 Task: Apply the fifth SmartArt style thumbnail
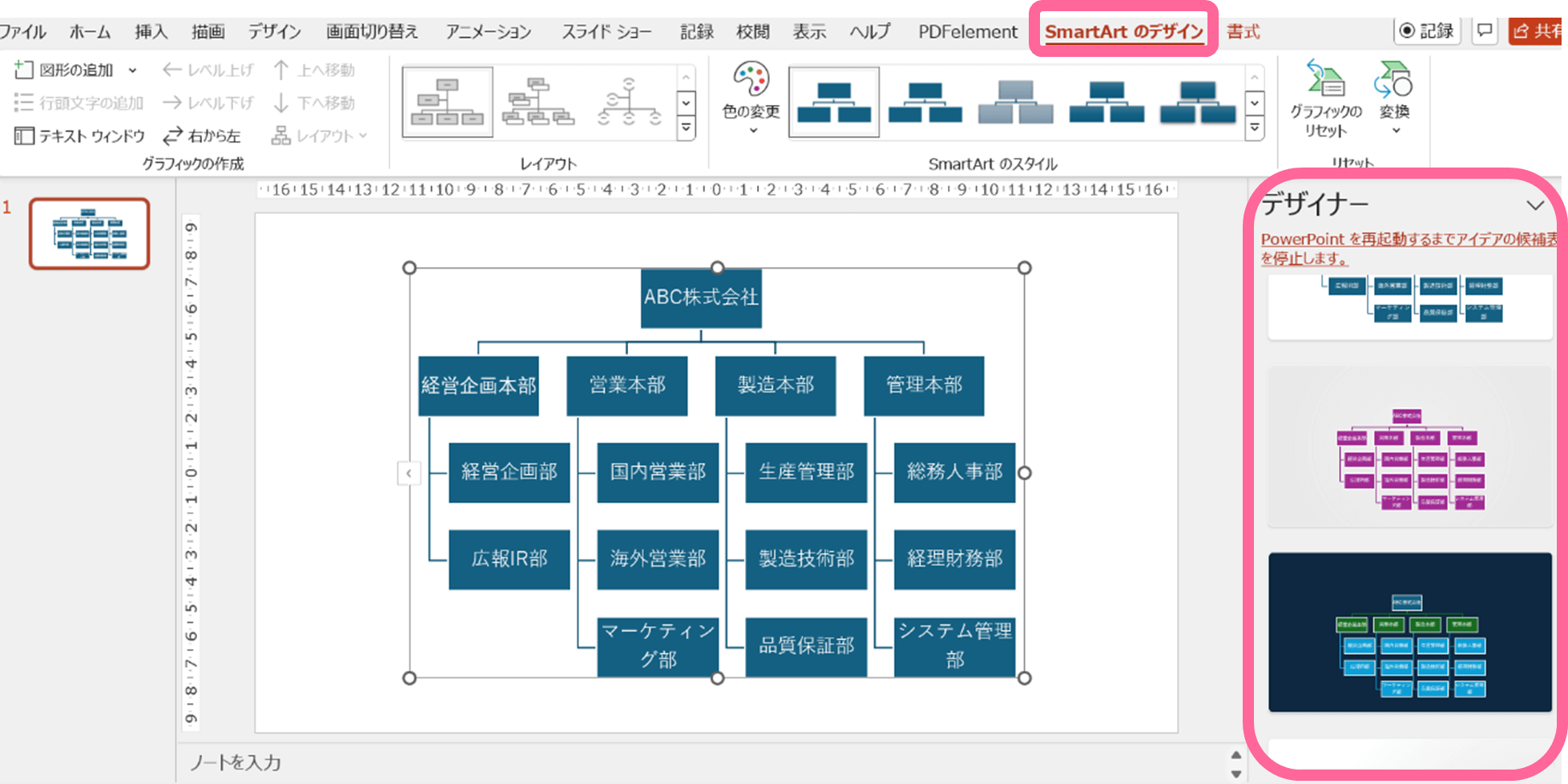pyautogui.click(x=1198, y=103)
